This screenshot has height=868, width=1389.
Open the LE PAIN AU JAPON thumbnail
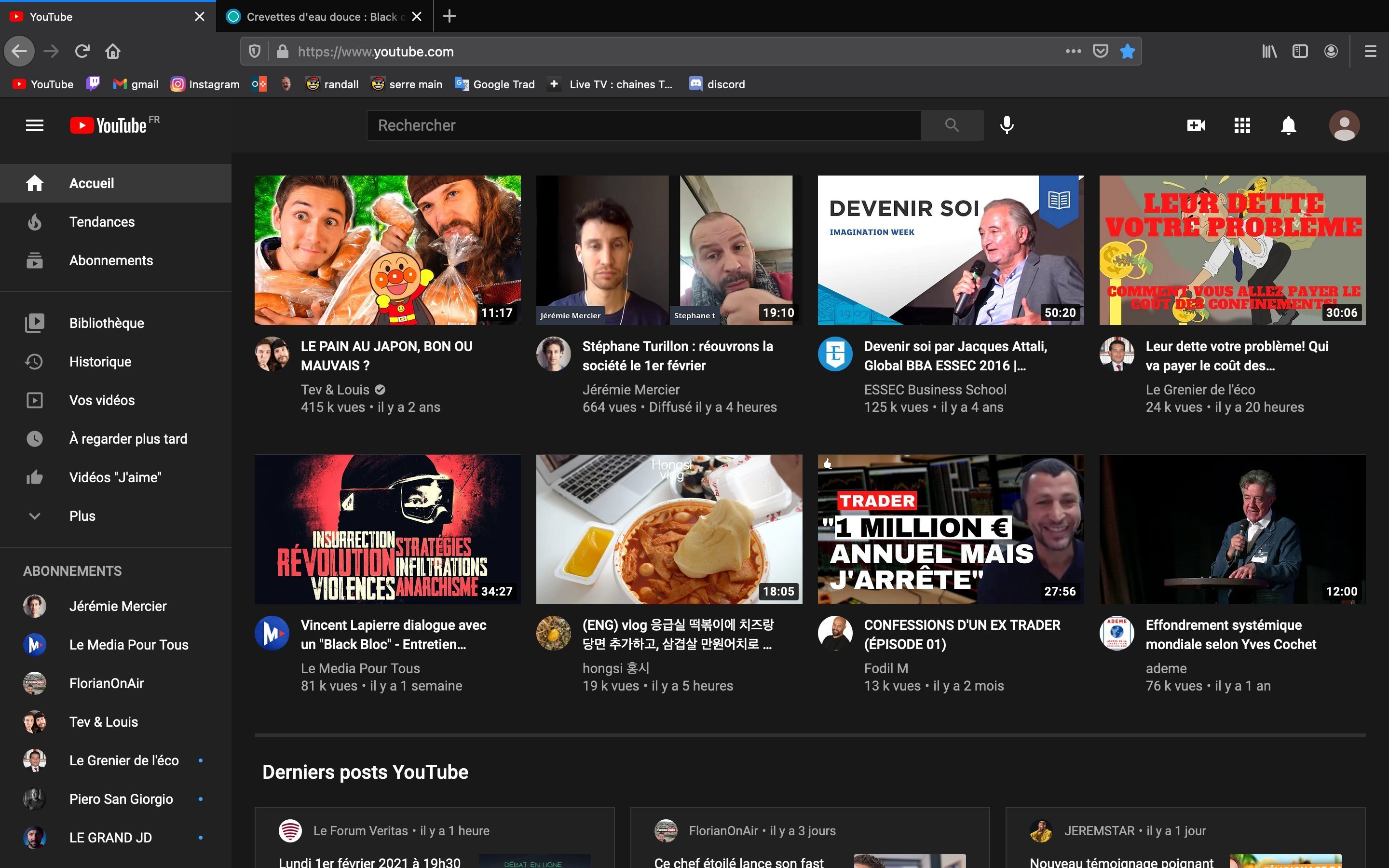point(387,250)
